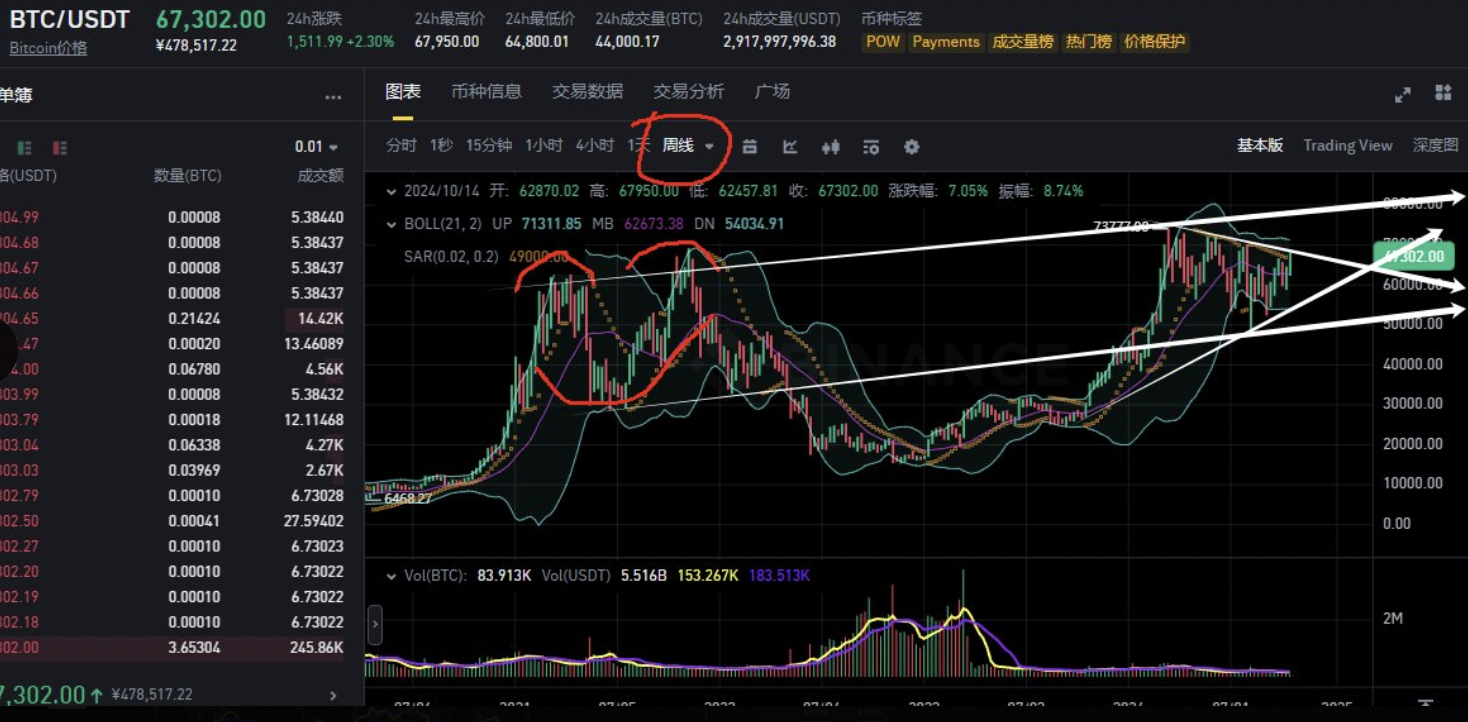This screenshot has width=1468, height=722.
Task: Switch chart to 基本版 basic mode
Action: point(1259,146)
